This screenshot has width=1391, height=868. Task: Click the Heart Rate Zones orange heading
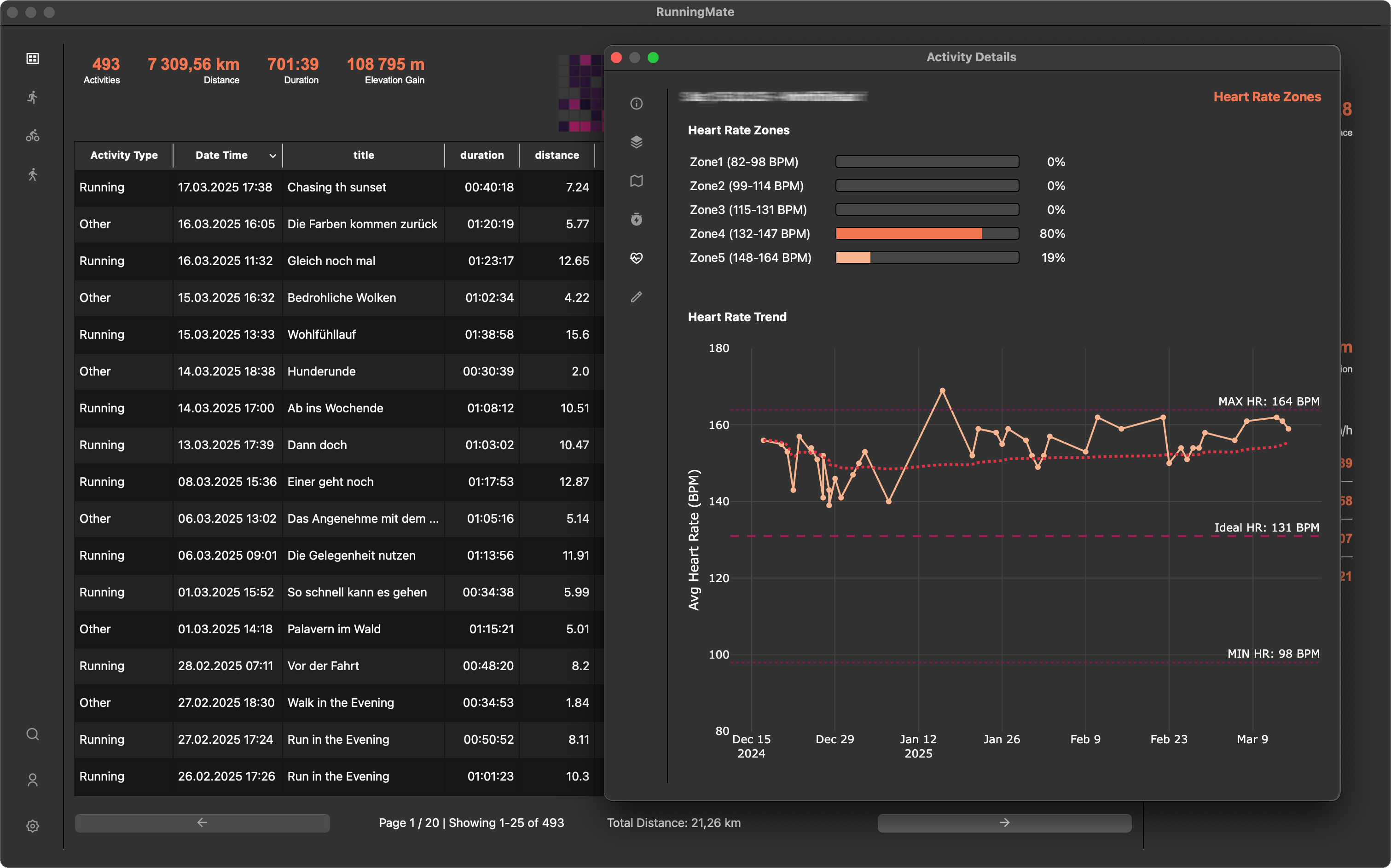coord(1267,97)
